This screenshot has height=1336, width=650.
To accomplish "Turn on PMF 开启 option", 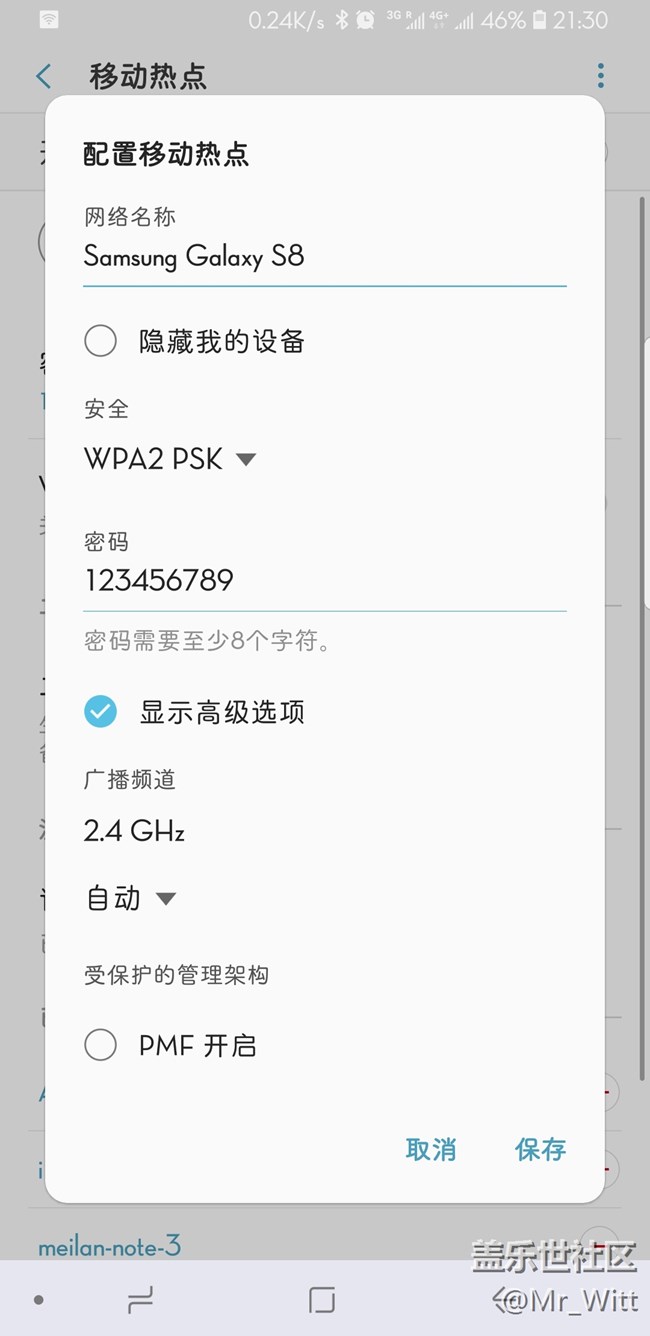I will click(100, 1046).
